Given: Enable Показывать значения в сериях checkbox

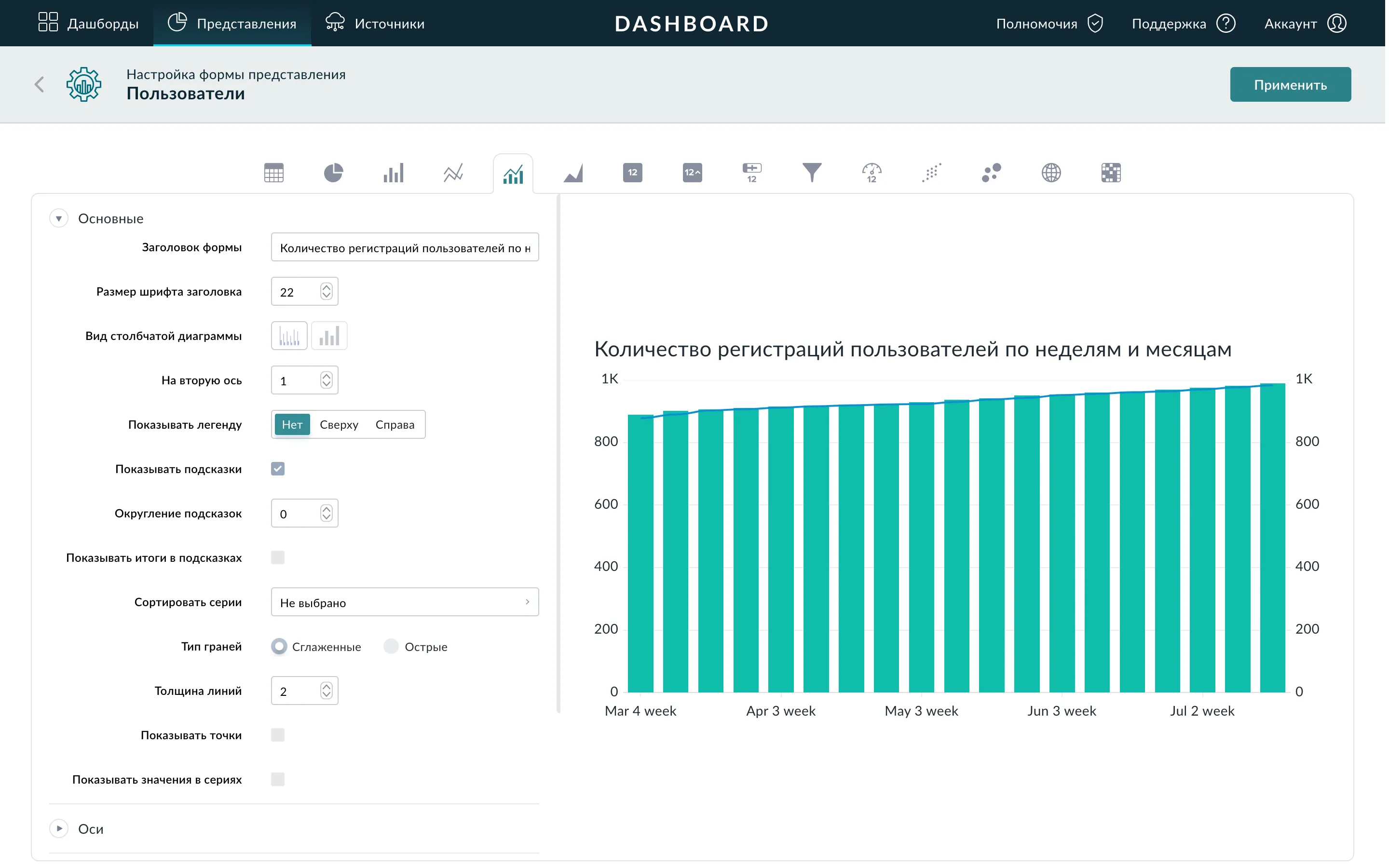Looking at the screenshot, I should click(x=278, y=780).
